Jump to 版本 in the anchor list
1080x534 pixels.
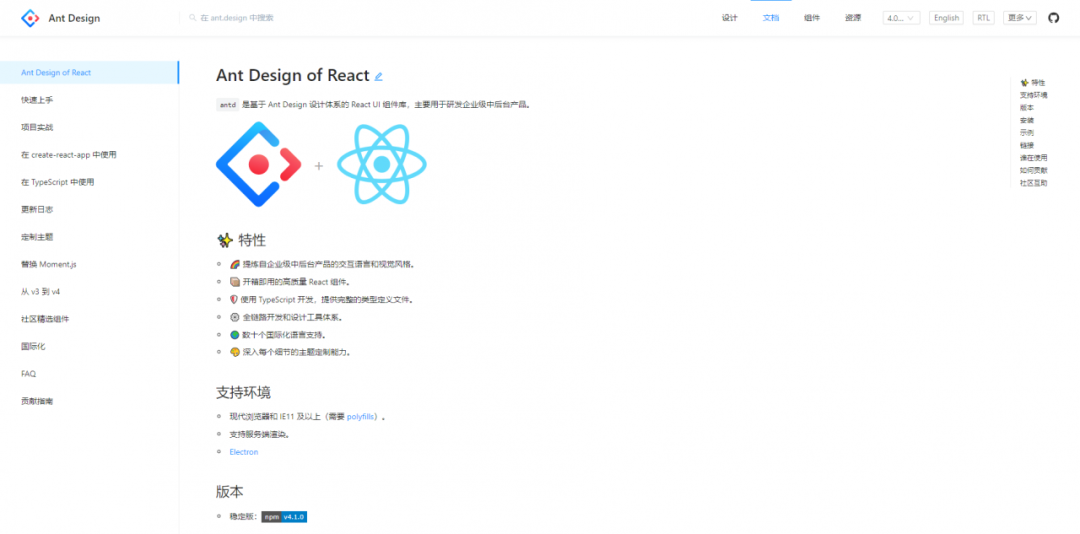click(1027, 107)
